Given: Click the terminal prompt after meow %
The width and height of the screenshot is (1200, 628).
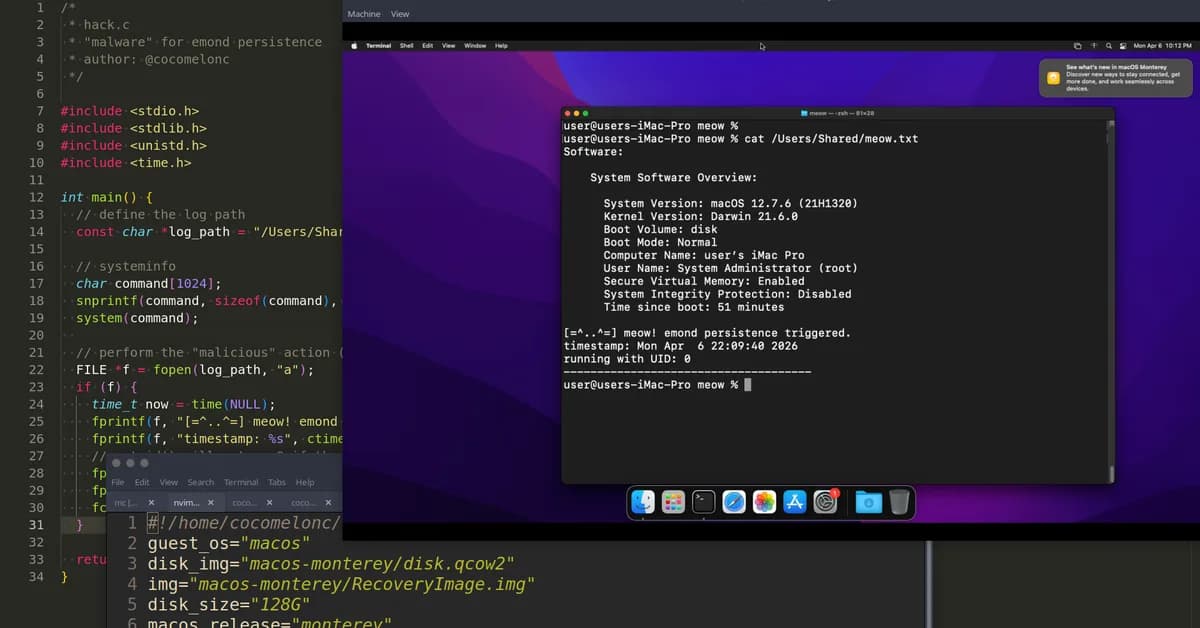Looking at the screenshot, I should 745,384.
